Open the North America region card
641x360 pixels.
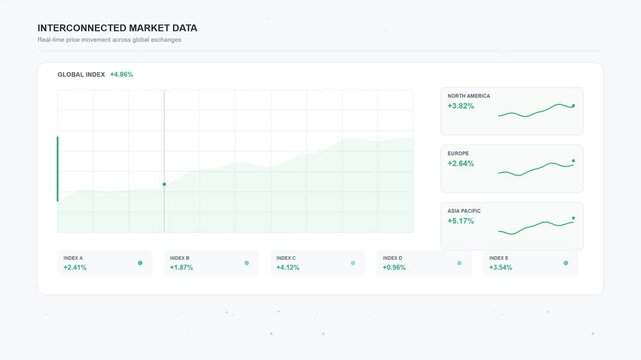(x=512, y=111)
